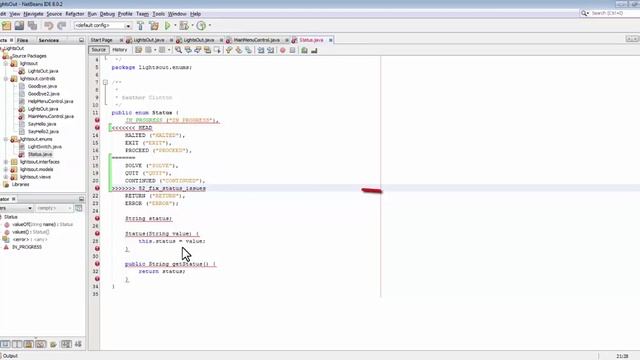Click the error marker on line 21

click(97, 188)
